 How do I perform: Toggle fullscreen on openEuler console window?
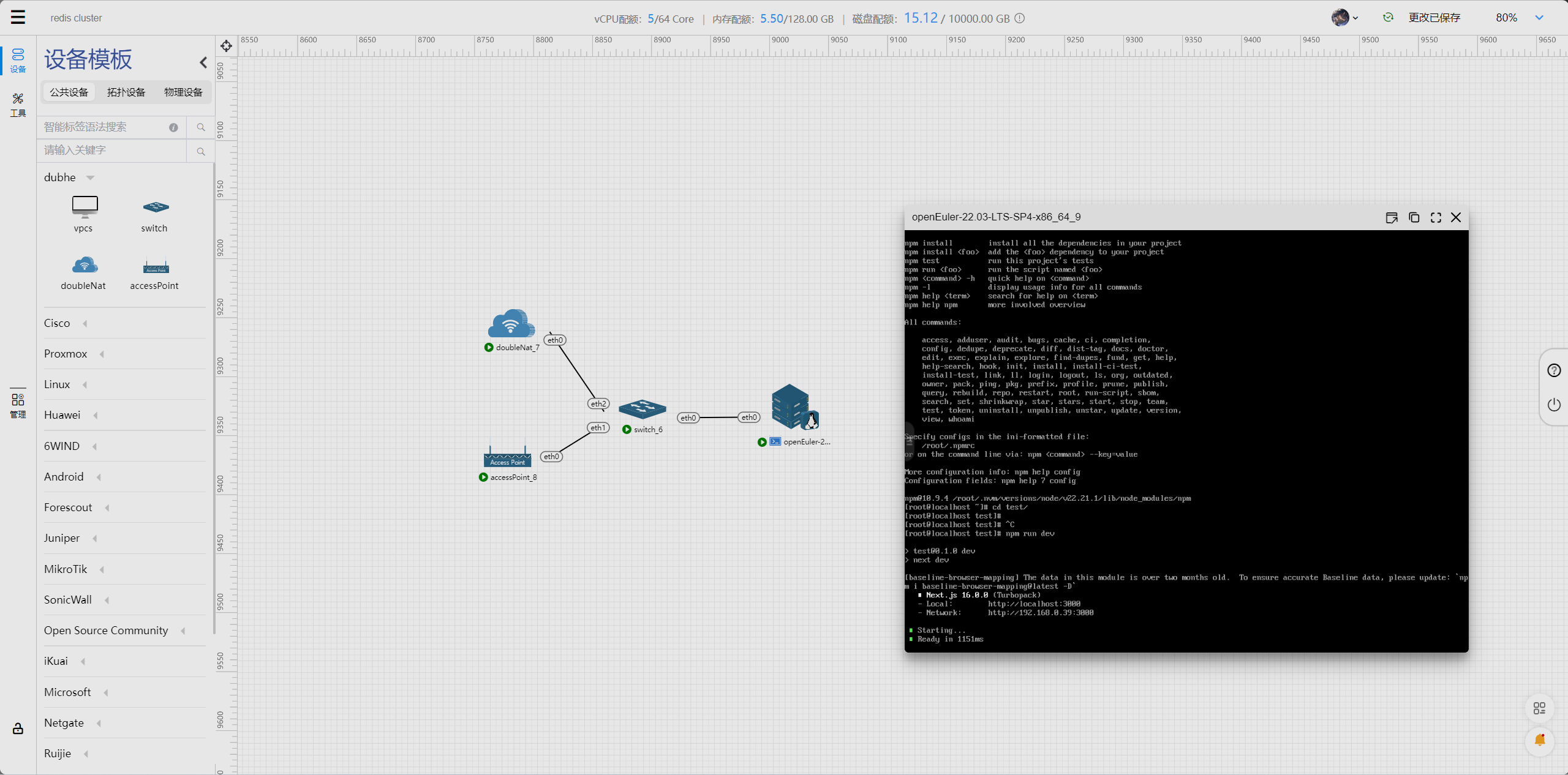click(x=1436, y=217)
